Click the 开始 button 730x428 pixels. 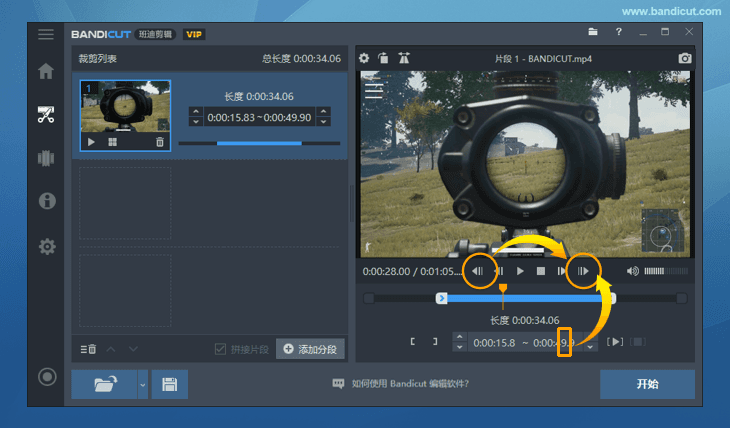click(647, 384)
